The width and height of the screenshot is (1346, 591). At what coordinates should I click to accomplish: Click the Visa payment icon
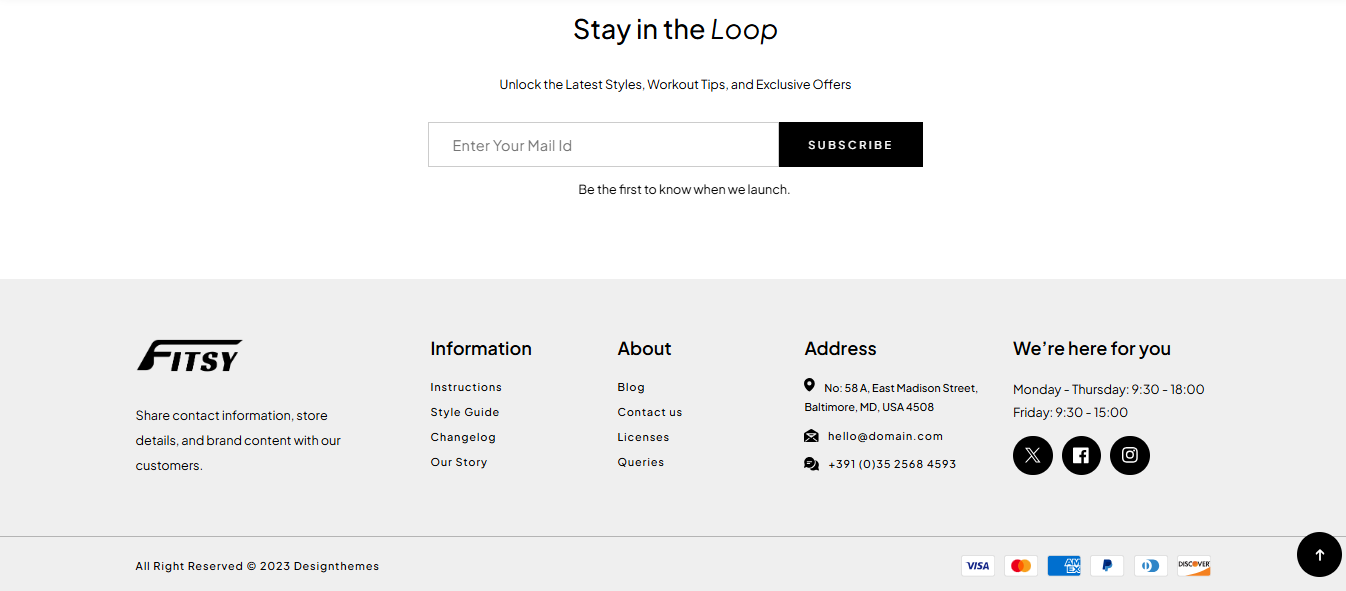pyautogui.click(x=978, y=566)
